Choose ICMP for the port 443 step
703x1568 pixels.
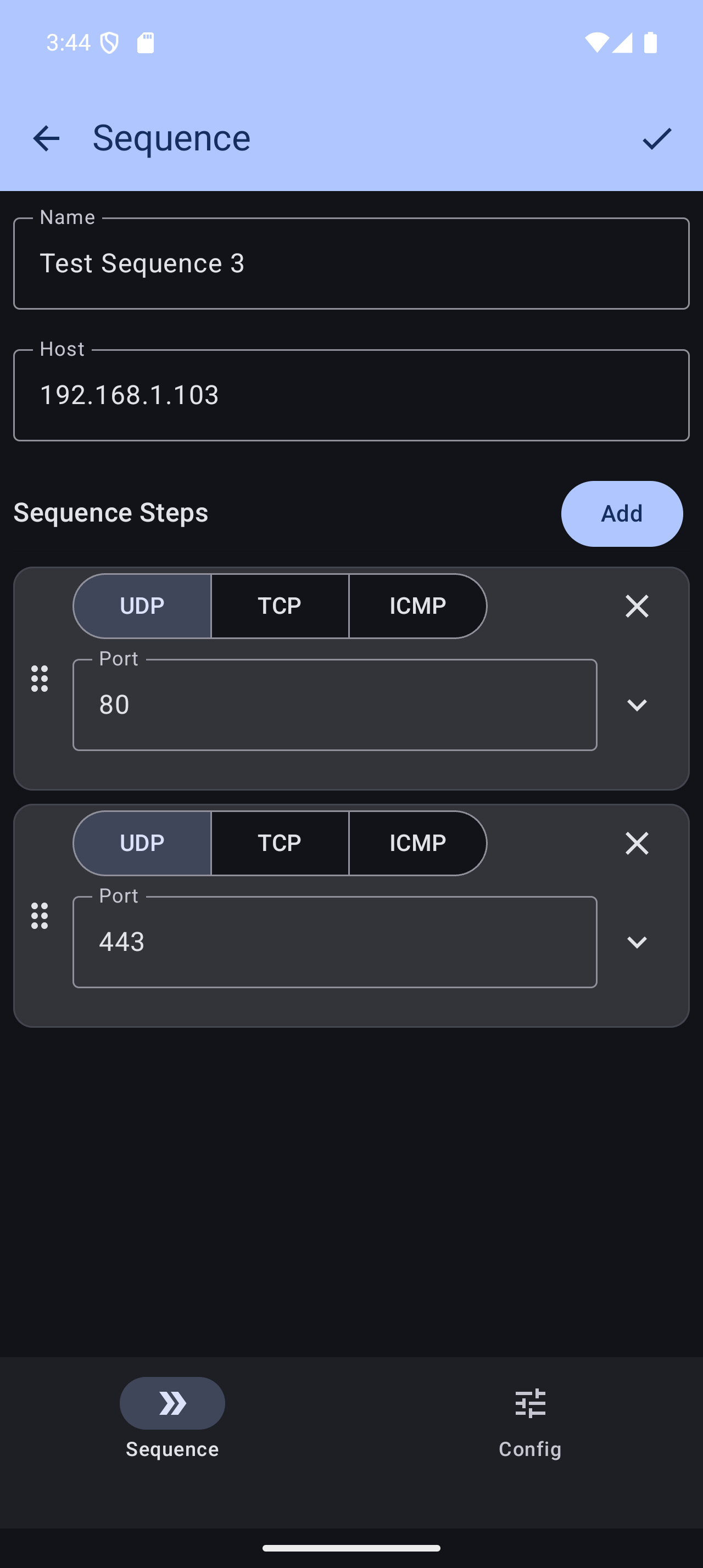click(x=417, y=843)
